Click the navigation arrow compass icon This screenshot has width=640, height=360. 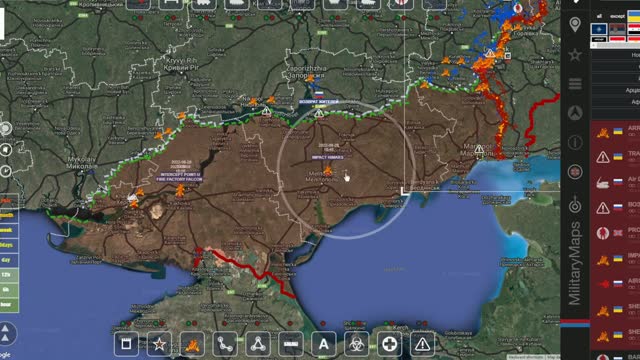[575, 113]
